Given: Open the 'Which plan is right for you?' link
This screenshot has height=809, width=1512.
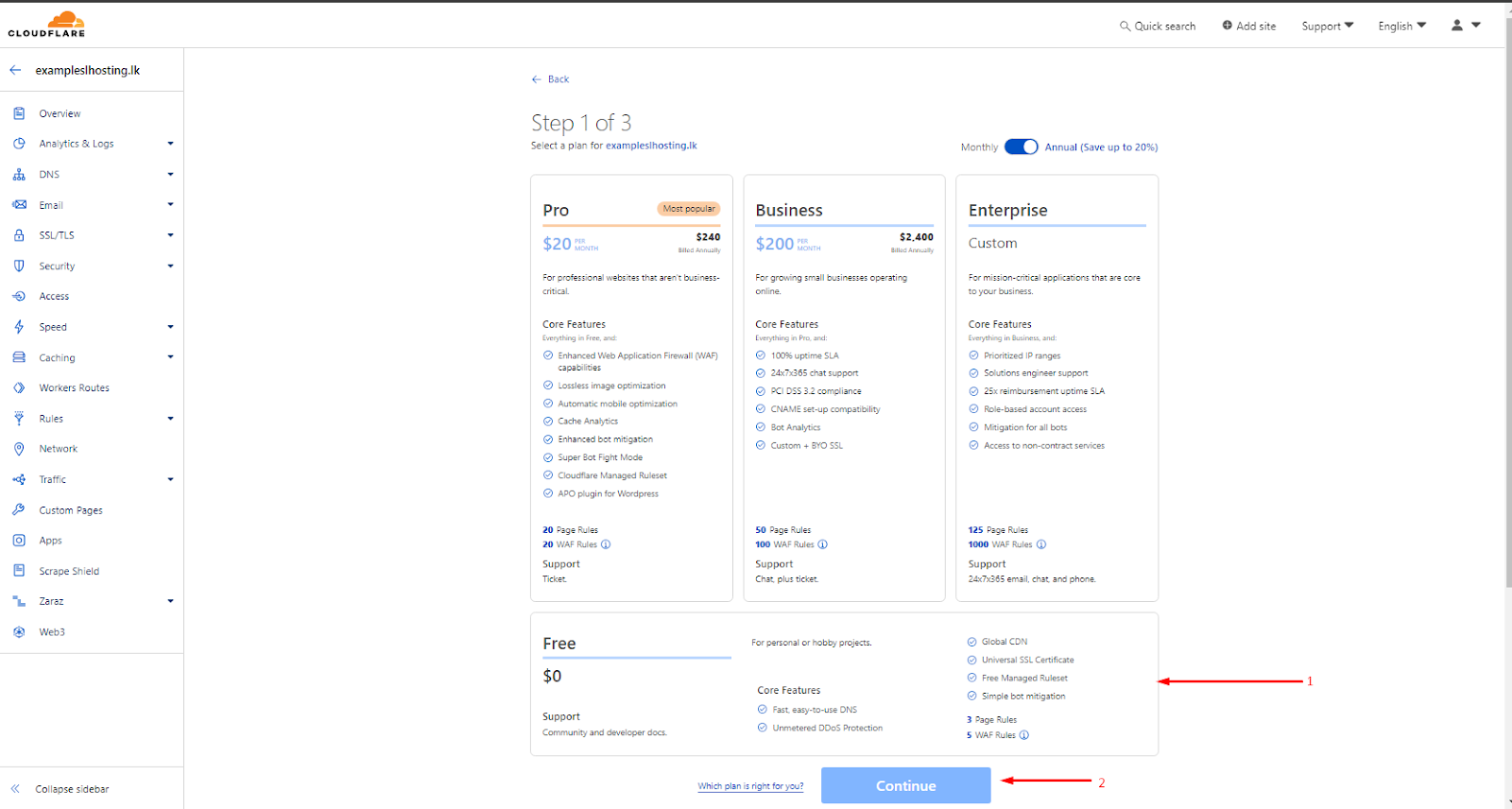Looking at the screenshot, I should pyautogui.click(x=750, y=786).
